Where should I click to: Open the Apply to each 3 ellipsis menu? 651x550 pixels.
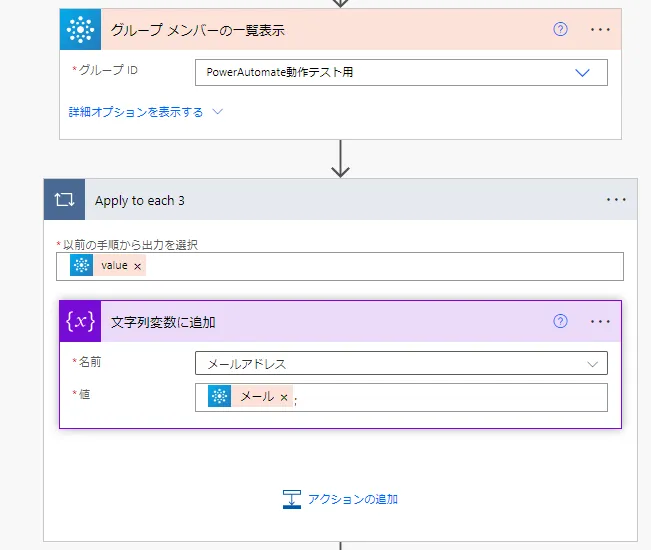pos(616,200)
